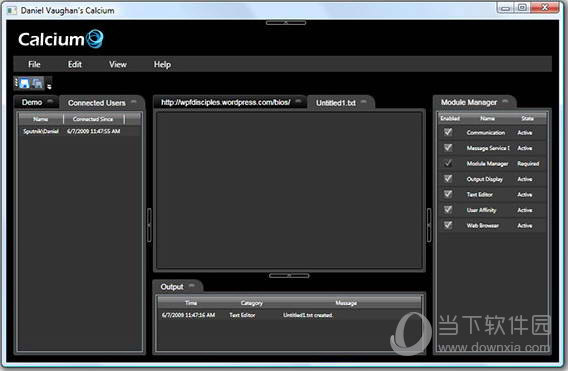The image size is (568, 371).
Task: Minimize the Demo tab using its dash icon
Action: click(51, 101)
